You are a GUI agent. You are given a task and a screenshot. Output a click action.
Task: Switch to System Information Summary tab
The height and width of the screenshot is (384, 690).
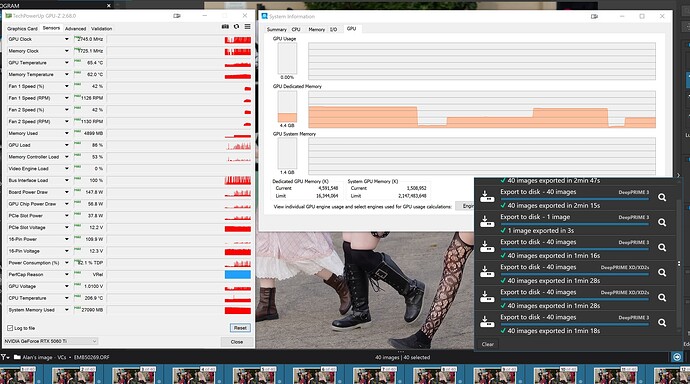276,29
